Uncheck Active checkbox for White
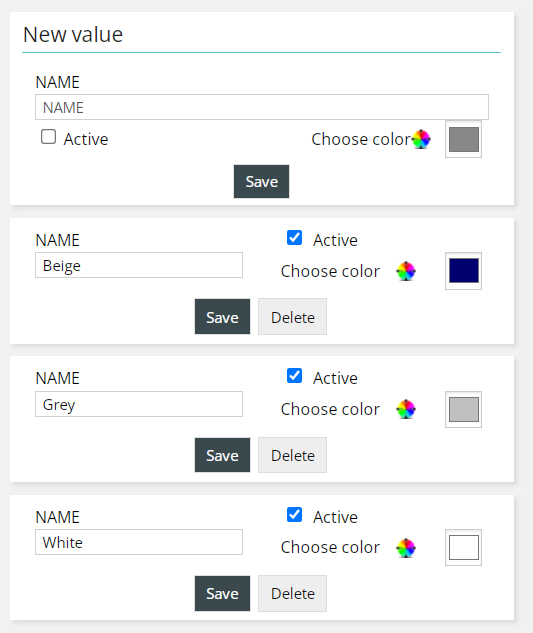The image size is (533, 633). [294, 515]
